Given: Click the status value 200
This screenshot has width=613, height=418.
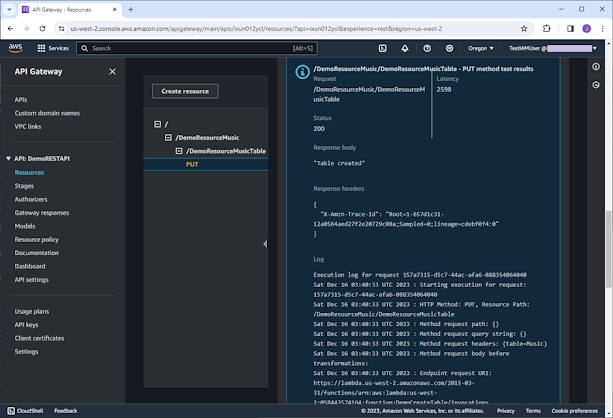Looking at the screenshot, I should (x=319, y=129).
